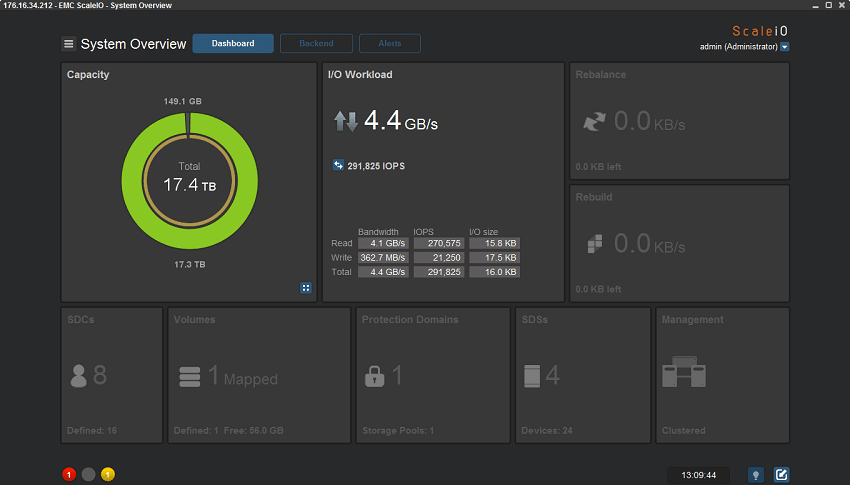Image resolution: width=850 pixels, height=485 pixels.
Task: Maximize the ScaleIO window
Action: pos(829,5)
